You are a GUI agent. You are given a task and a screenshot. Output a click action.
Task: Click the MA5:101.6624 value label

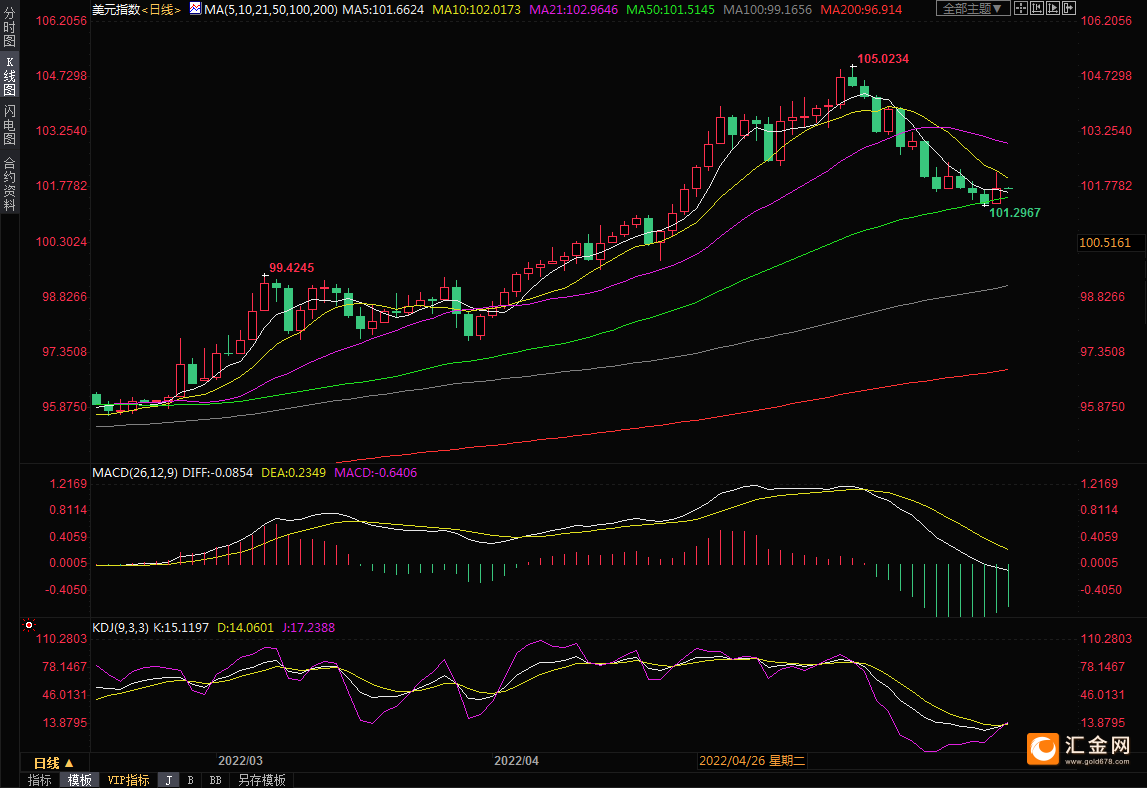[383, 10]
